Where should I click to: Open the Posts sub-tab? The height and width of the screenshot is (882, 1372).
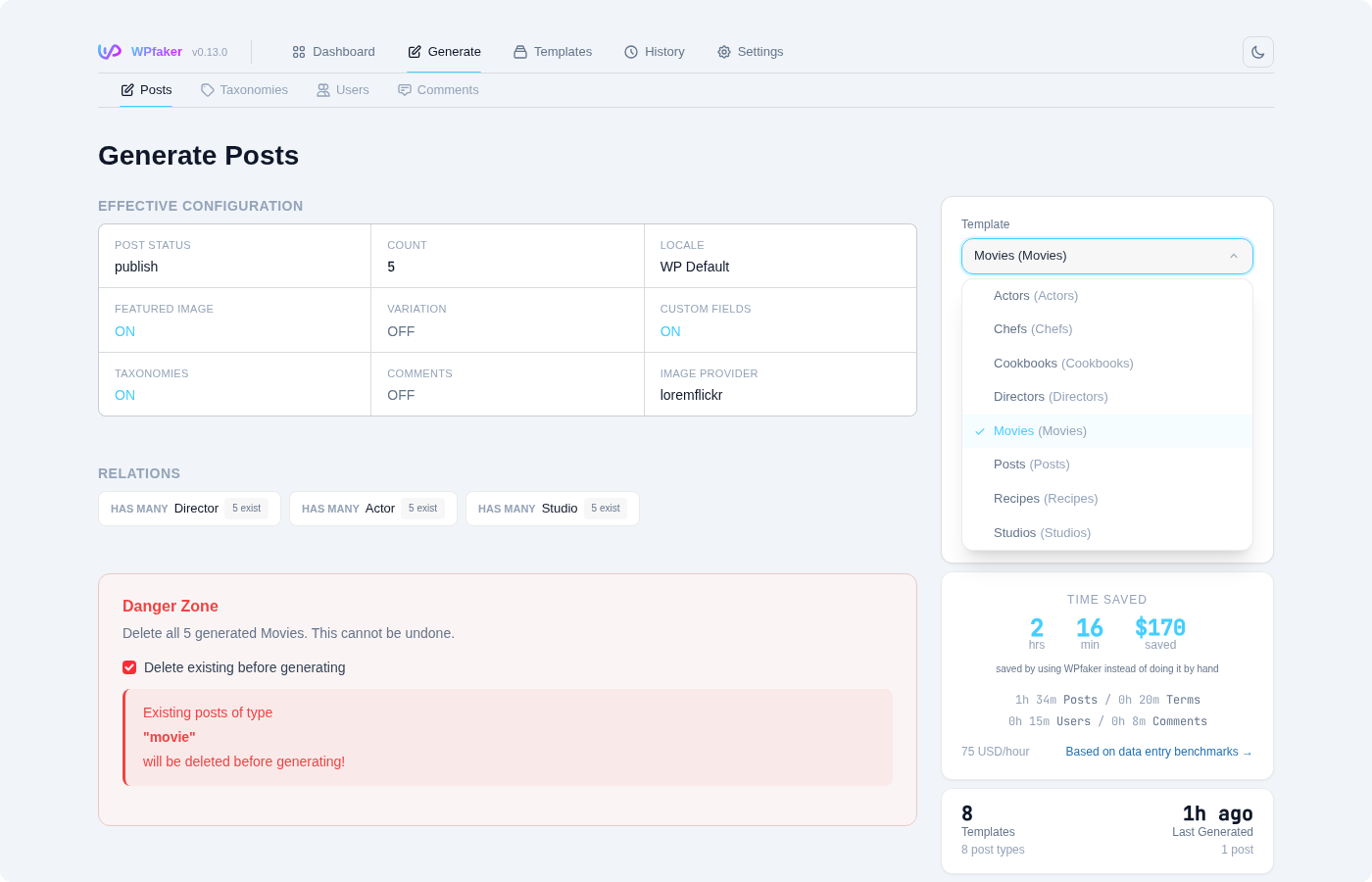click(x=145, y=89)
